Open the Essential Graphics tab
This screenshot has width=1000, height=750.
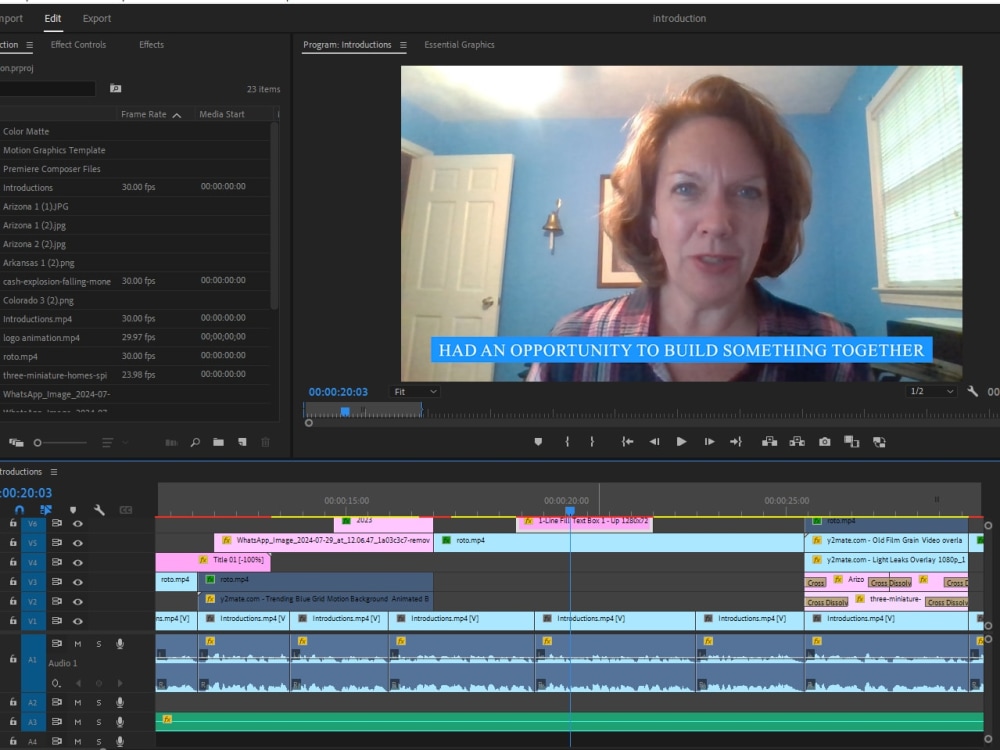tap(459, 45)
